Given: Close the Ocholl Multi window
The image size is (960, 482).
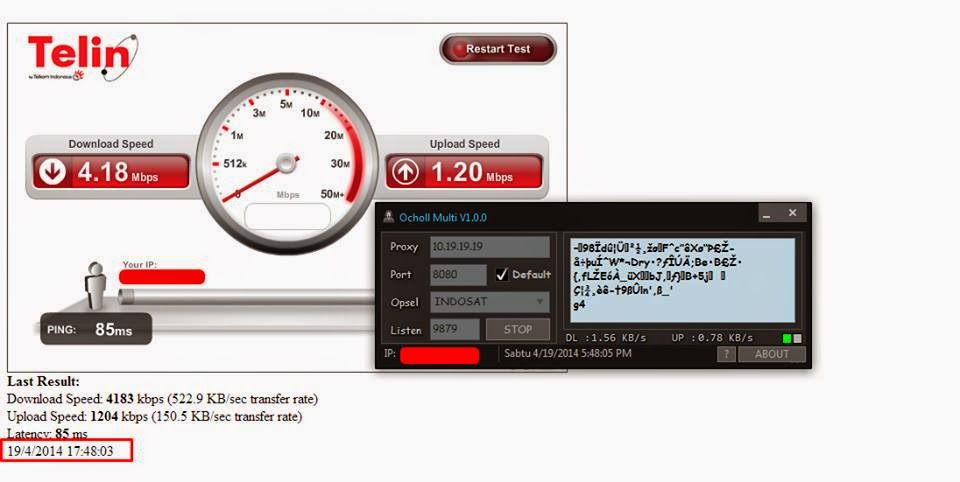Looking at the screenshot, I should (x=792, y=213).
